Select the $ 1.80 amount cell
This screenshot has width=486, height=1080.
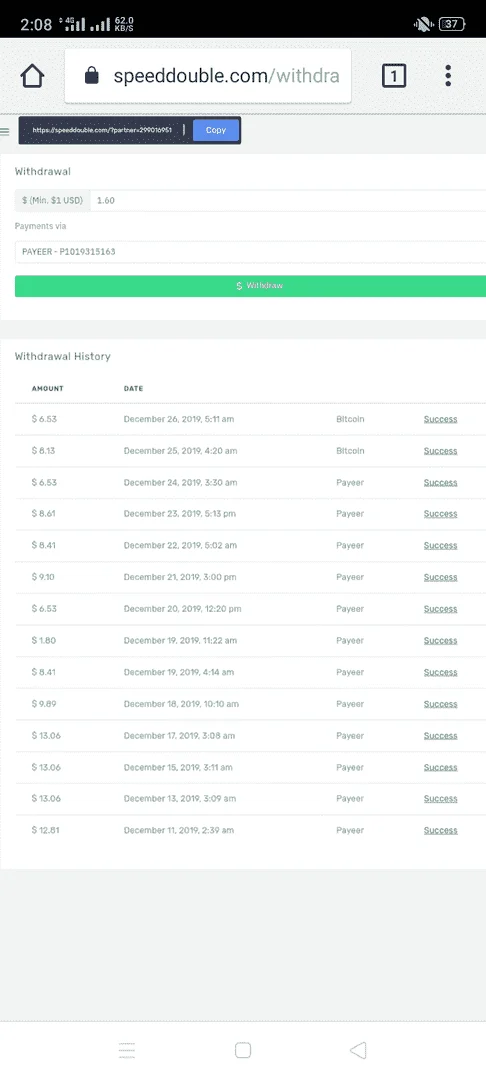click(44, 641)
